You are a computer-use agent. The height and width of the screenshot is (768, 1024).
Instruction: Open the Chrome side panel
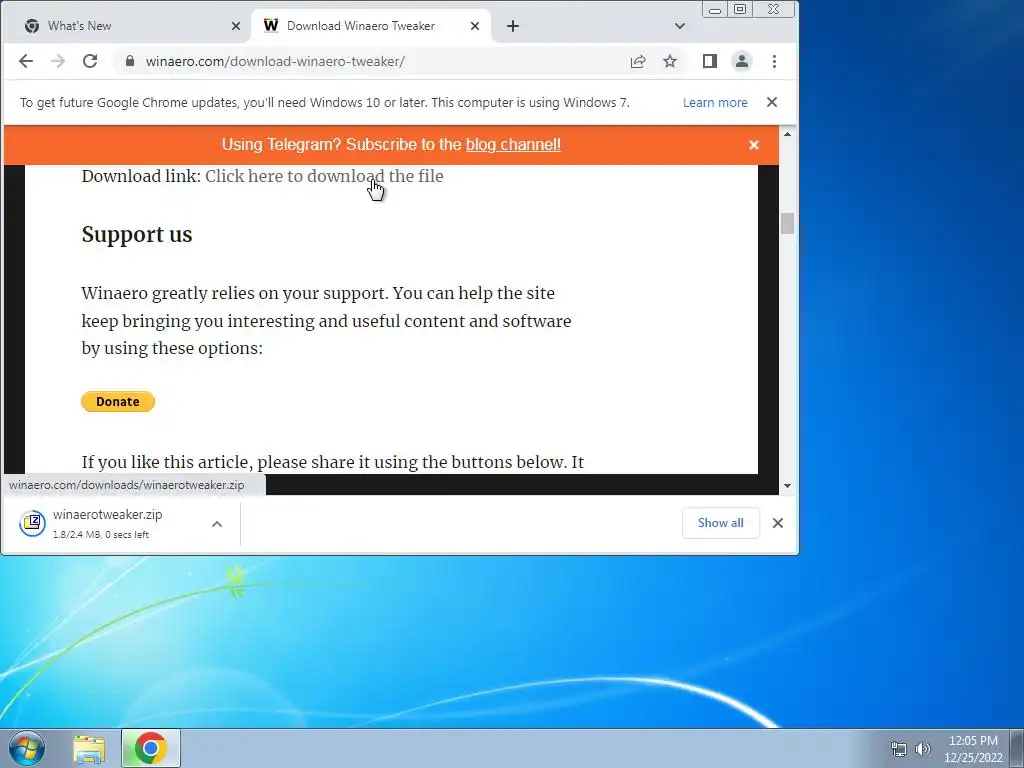tap(710, 61)
